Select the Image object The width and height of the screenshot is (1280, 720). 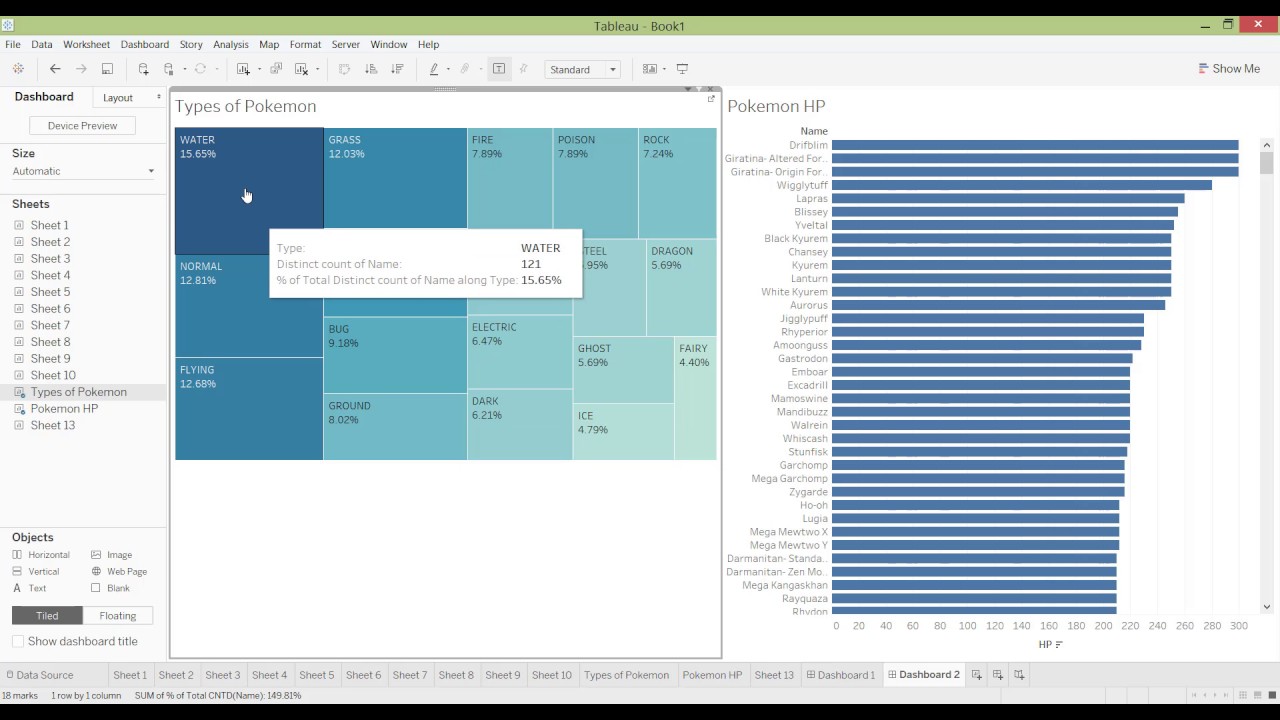click(111, 555)
